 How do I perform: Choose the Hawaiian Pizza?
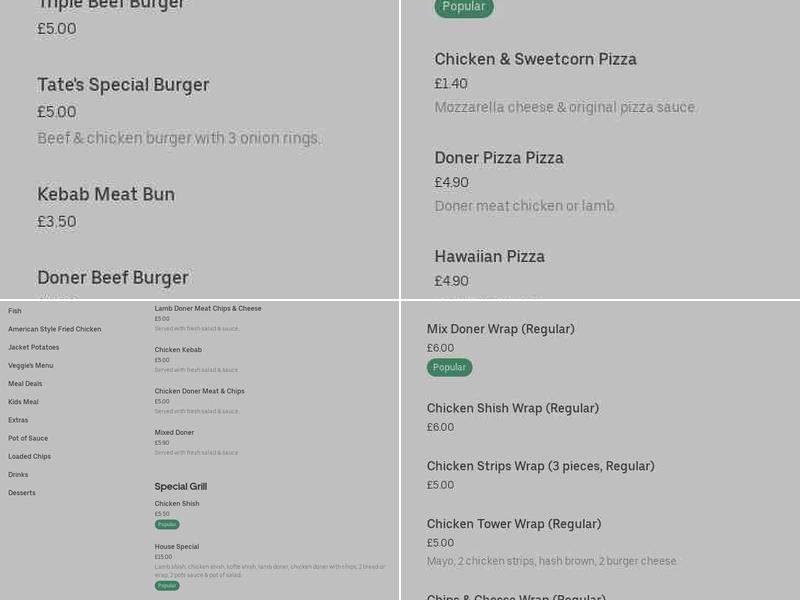pos(490,256)
